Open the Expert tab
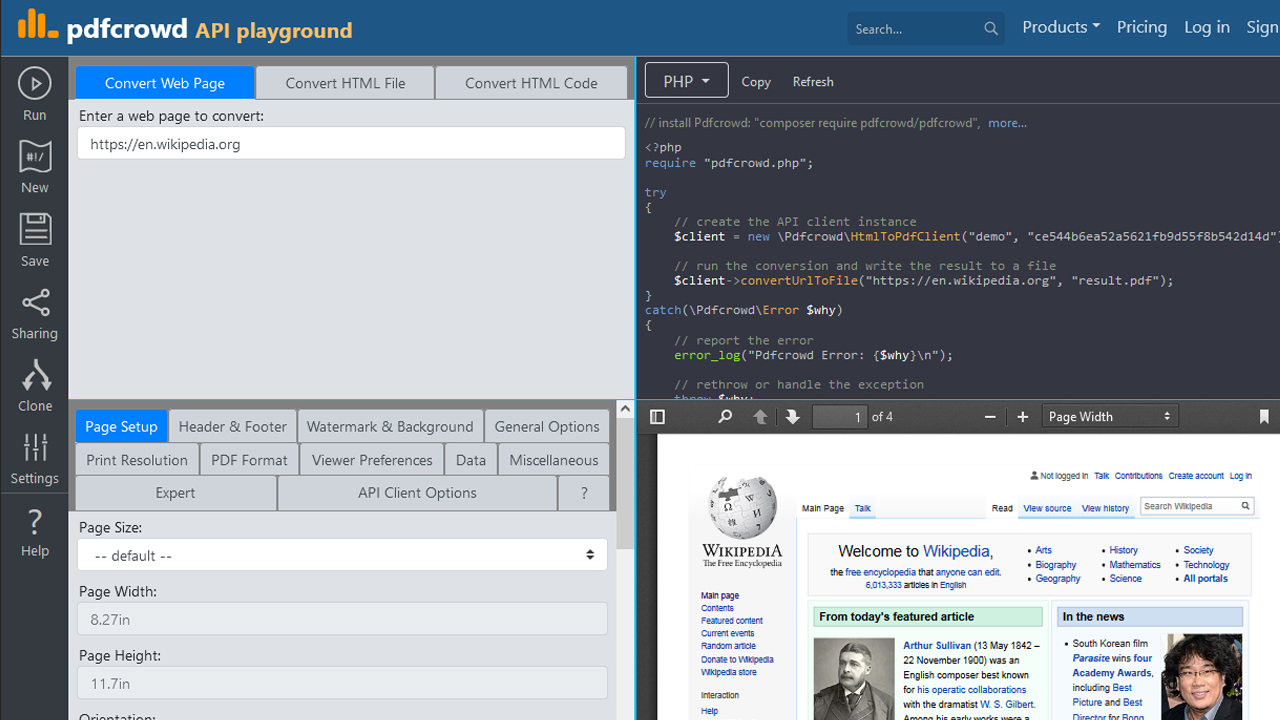Screen dimensions: 1280x720 pos(176,493)
